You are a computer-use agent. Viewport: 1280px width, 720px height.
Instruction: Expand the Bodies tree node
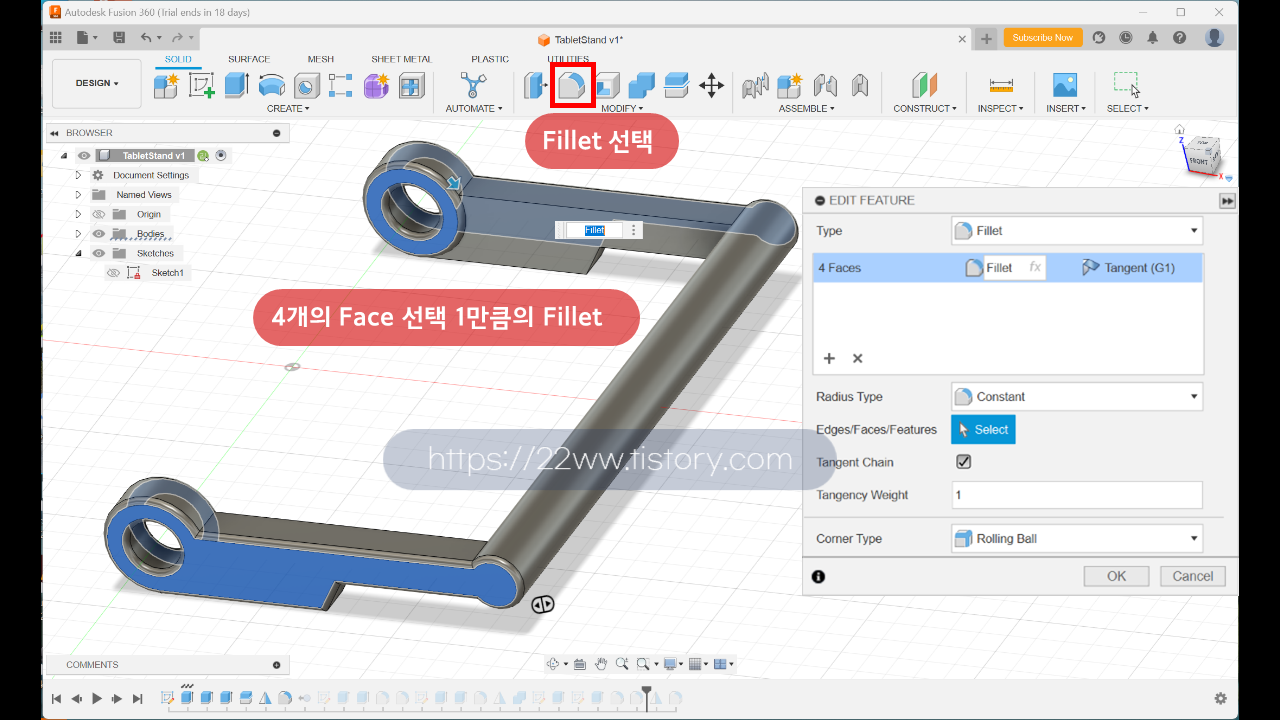click(78, 234)
